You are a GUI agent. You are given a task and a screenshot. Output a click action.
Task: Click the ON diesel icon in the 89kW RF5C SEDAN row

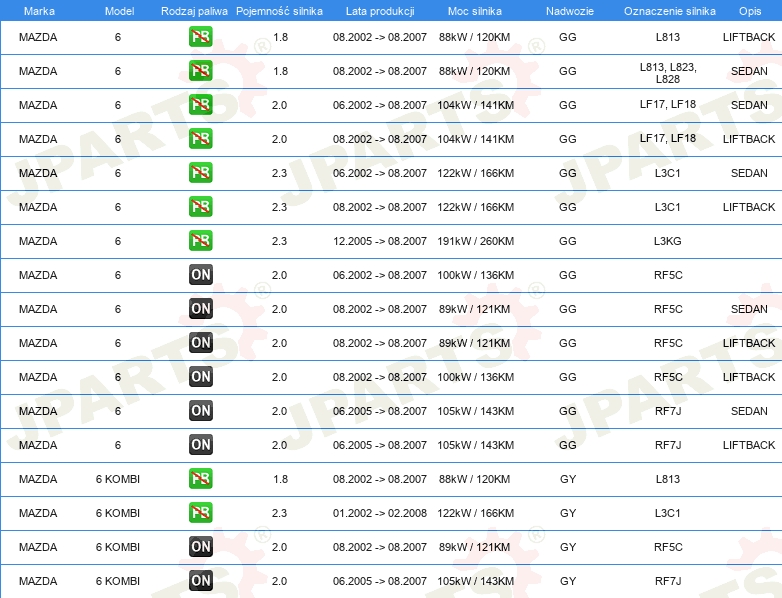[x=200, y=309]
